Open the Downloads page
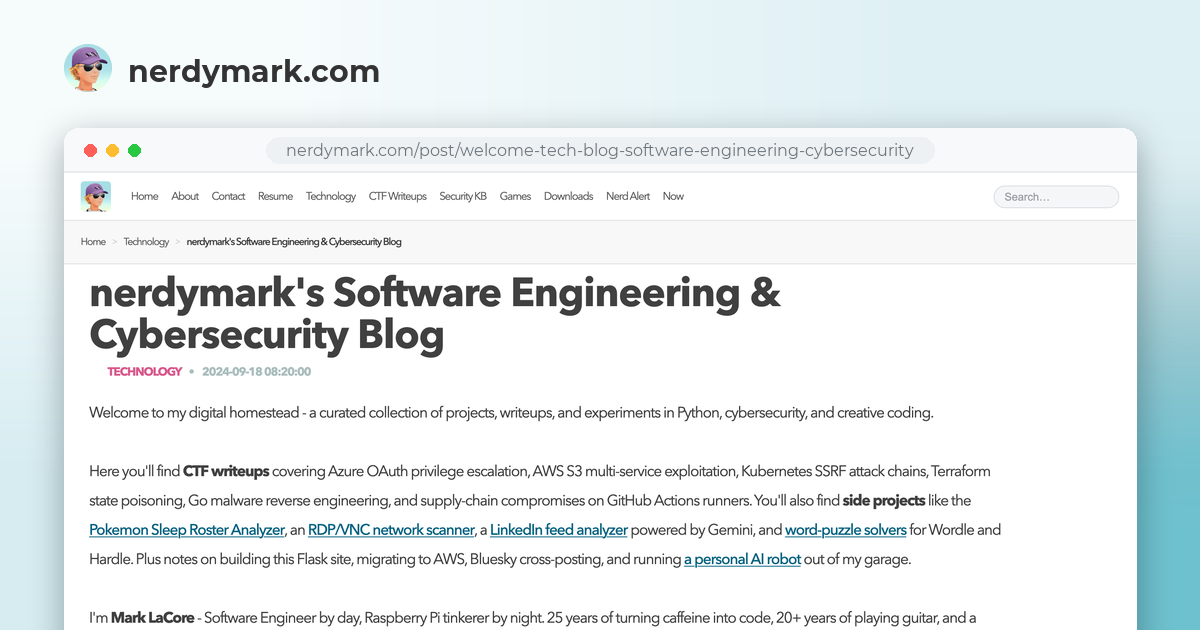The height and width of the screenshot is (630, 1200). (569, 196)
